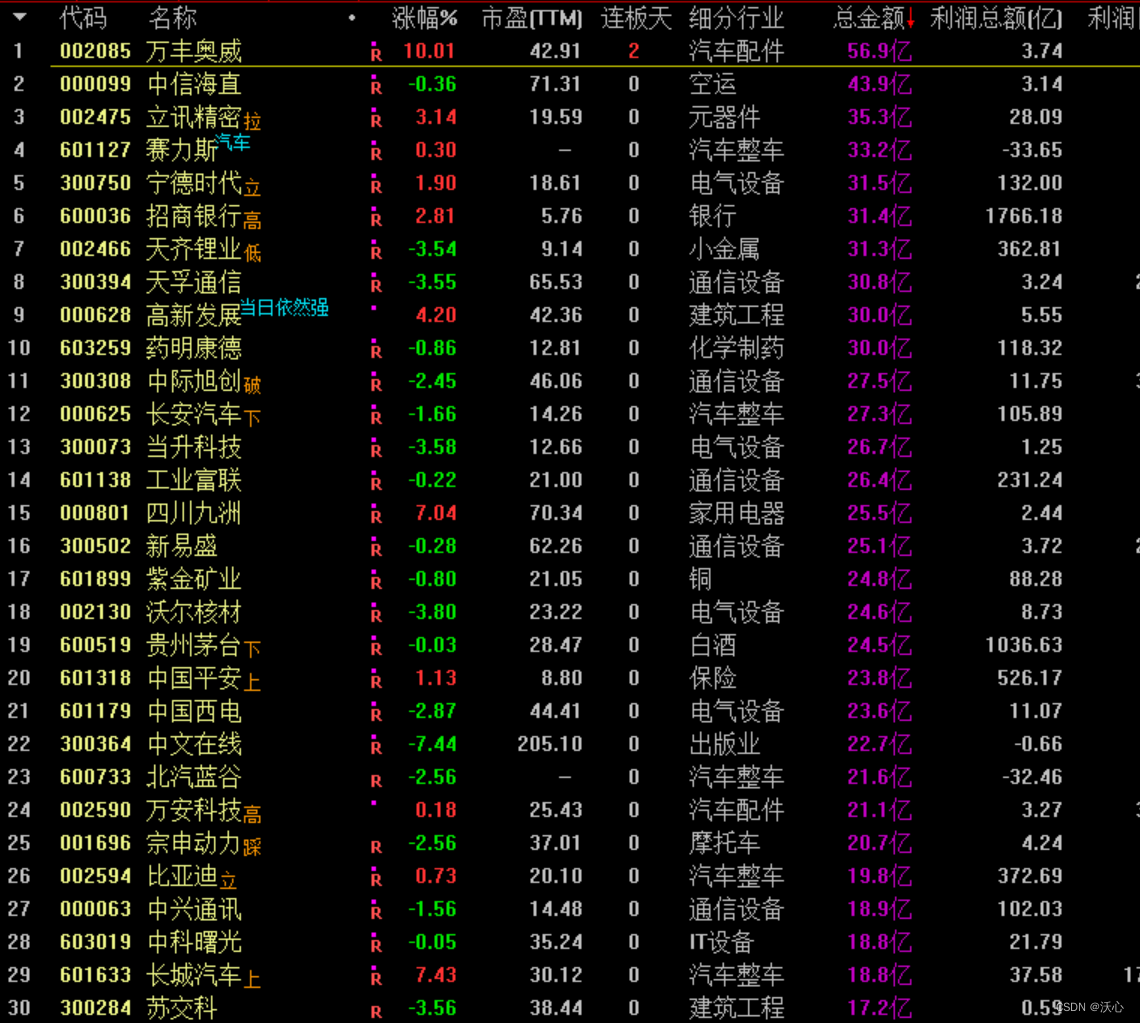Image resolution: width=1140 pixels, height=1023 pixels.
Task: Click the R marker icon for 药明康德
Action: (x=376, y=349)
